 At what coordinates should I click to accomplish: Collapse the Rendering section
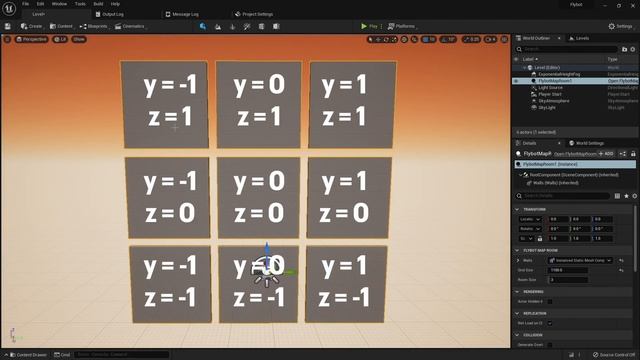517,292
